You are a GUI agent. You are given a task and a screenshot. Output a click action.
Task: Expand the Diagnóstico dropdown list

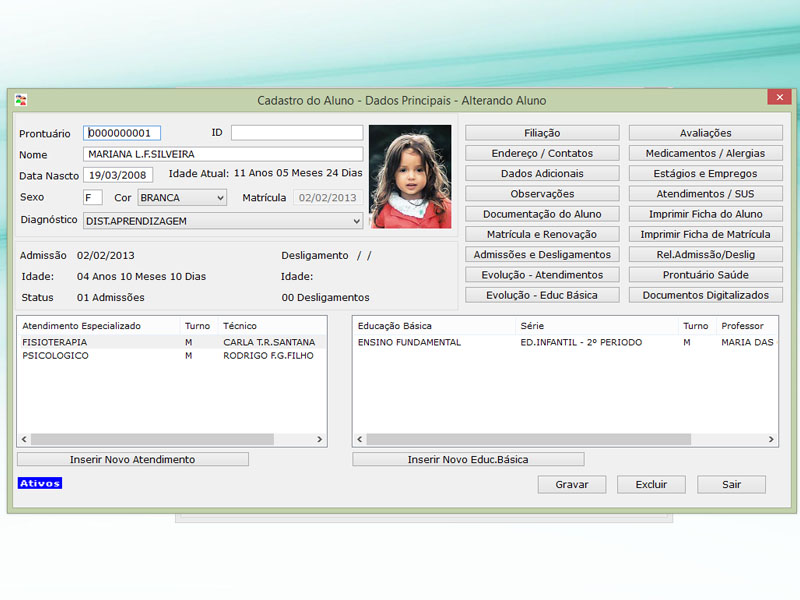coord(357,221)
